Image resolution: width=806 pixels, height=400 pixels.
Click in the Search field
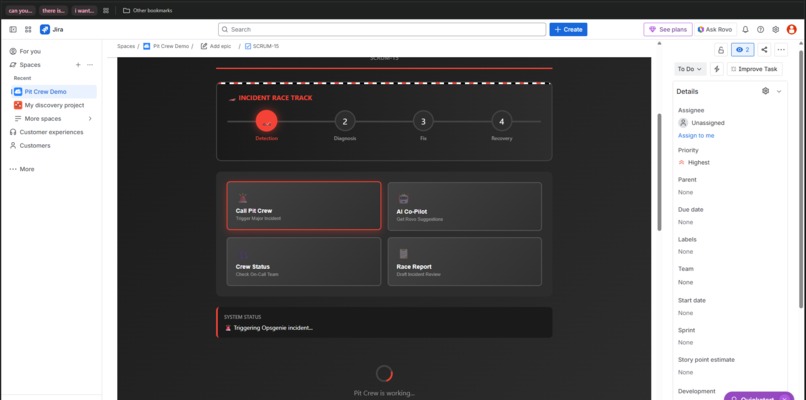click(x=382, y=30)
